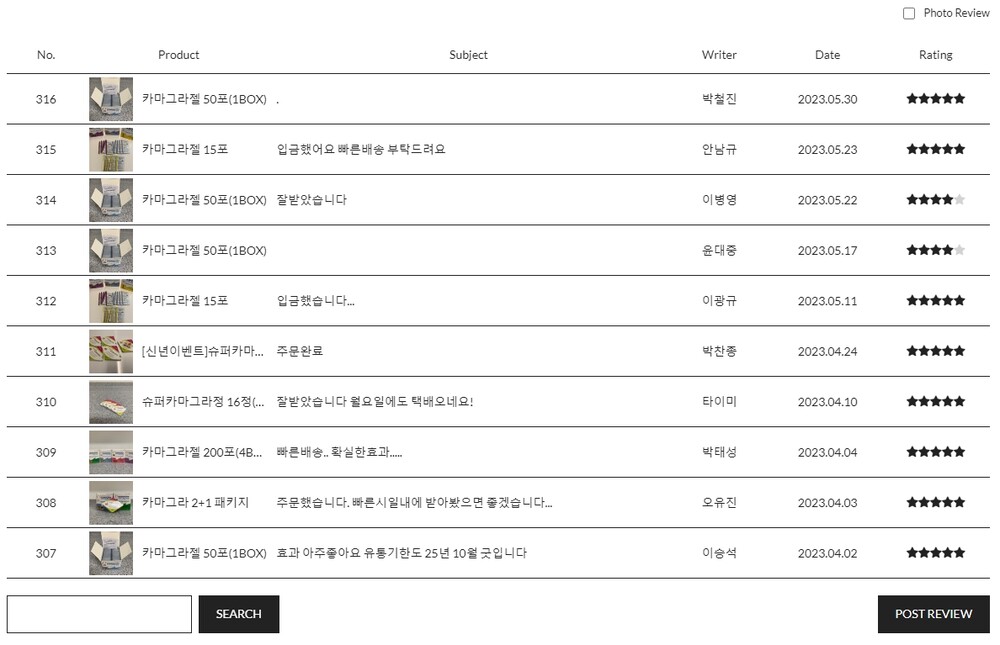Select product thumbnail for review 310

(111, 402)
